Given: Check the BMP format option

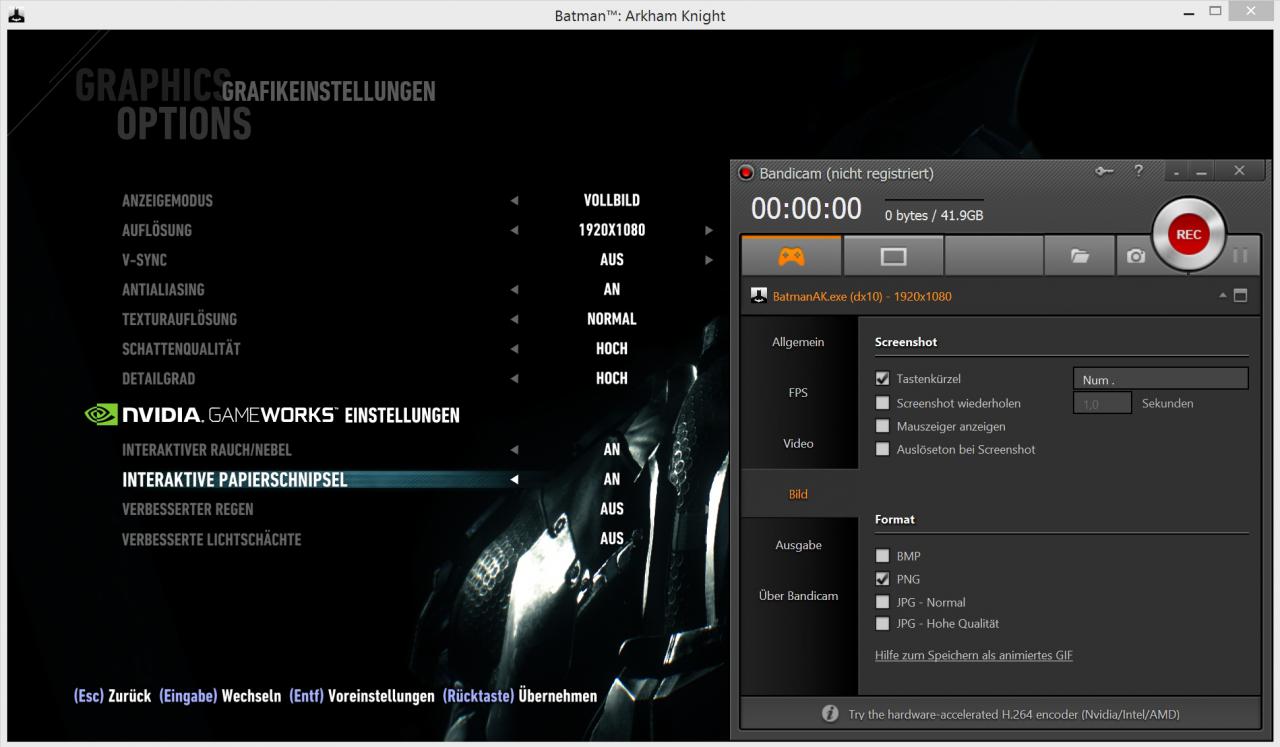Looking at the screenshot, I should pos(882,556).
